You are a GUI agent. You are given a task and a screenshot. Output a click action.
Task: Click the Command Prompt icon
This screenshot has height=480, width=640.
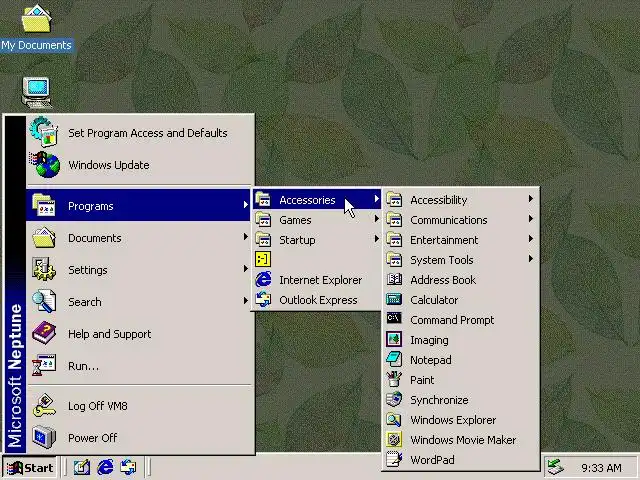tap(394, 319)
